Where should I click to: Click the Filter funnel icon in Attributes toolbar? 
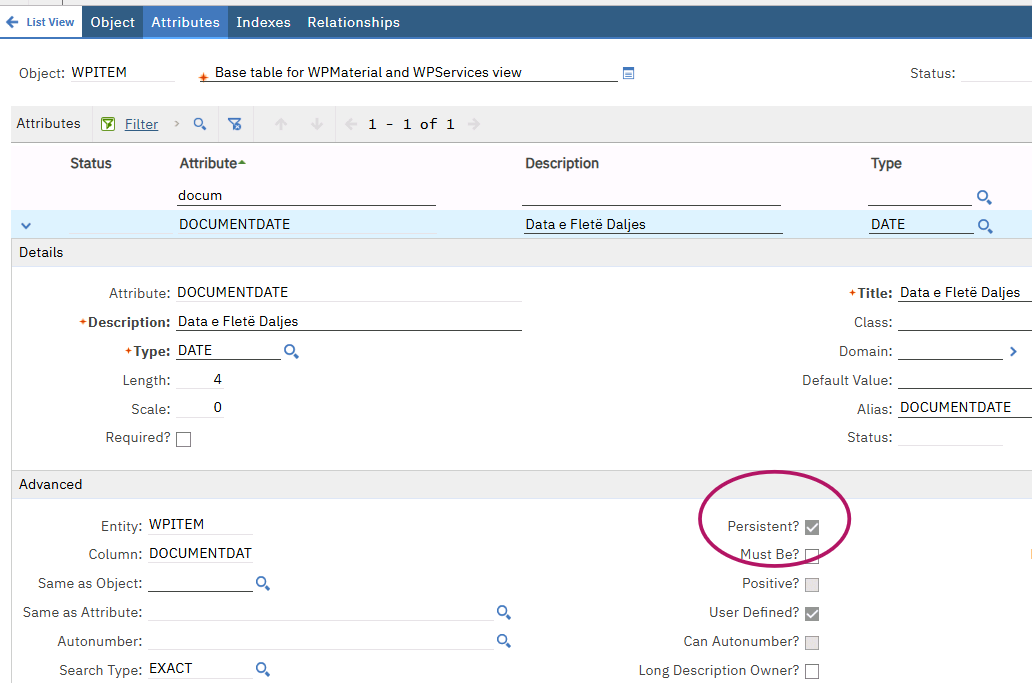click(x=108, y=124)
